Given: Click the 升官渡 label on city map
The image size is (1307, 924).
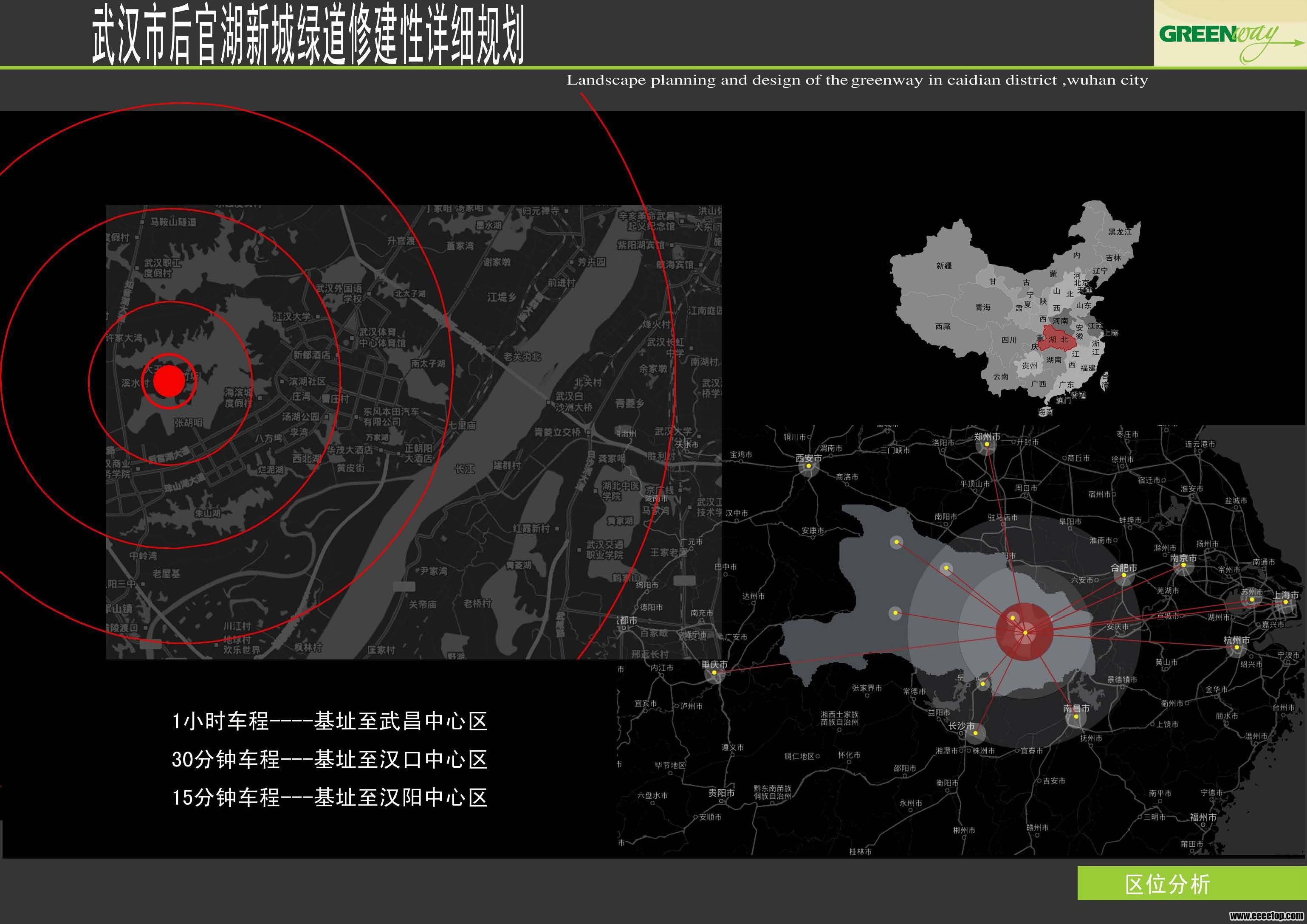Looking at the screenshot, I should (401, 241).
